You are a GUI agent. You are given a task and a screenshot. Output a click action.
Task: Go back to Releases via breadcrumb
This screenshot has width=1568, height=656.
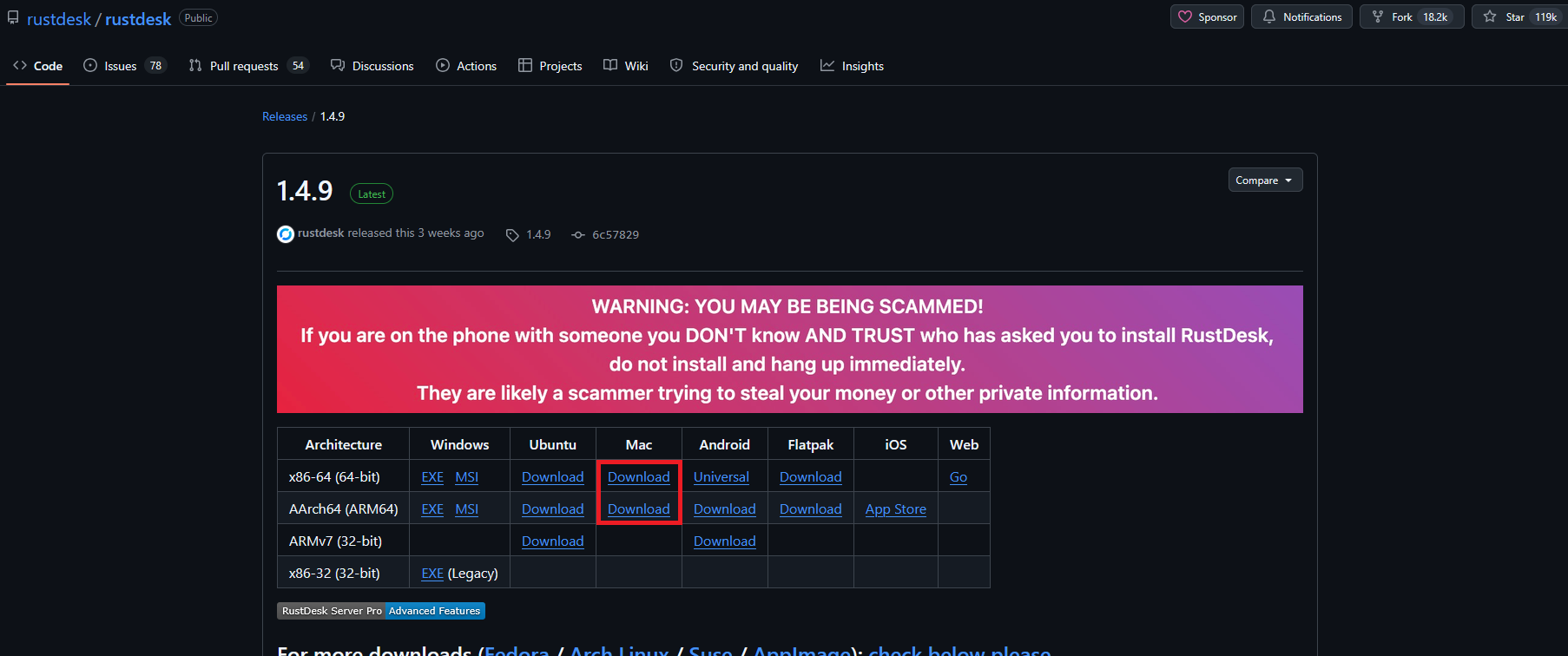point(285,116)
